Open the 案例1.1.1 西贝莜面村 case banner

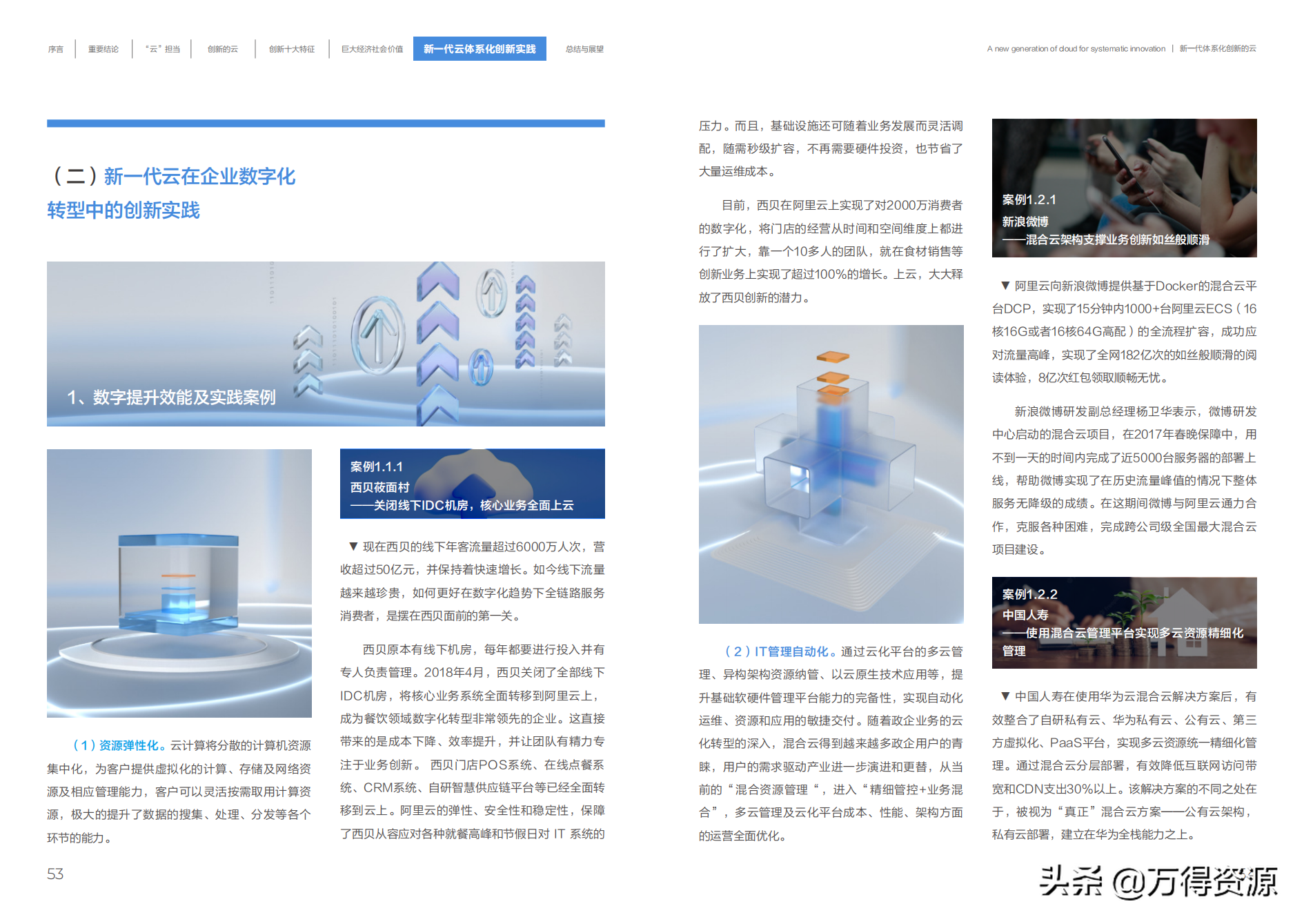[x=473, y=484]
